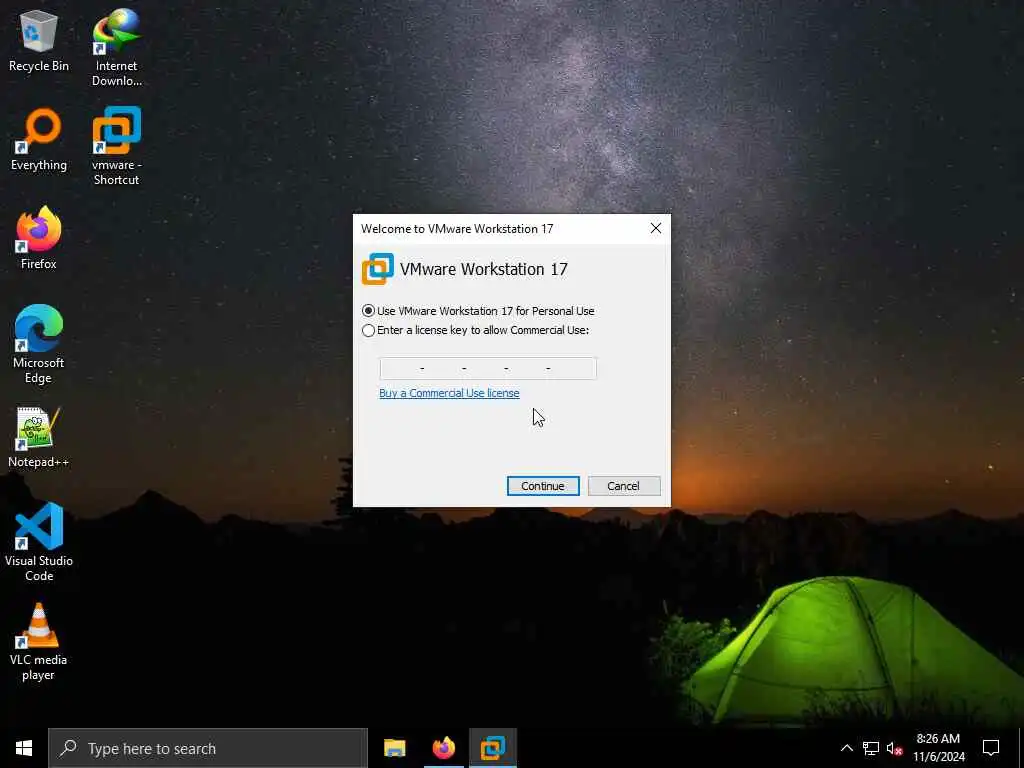Open the clock showing 8:26 AM
The image size is (1024, 768).
(938, 748)
